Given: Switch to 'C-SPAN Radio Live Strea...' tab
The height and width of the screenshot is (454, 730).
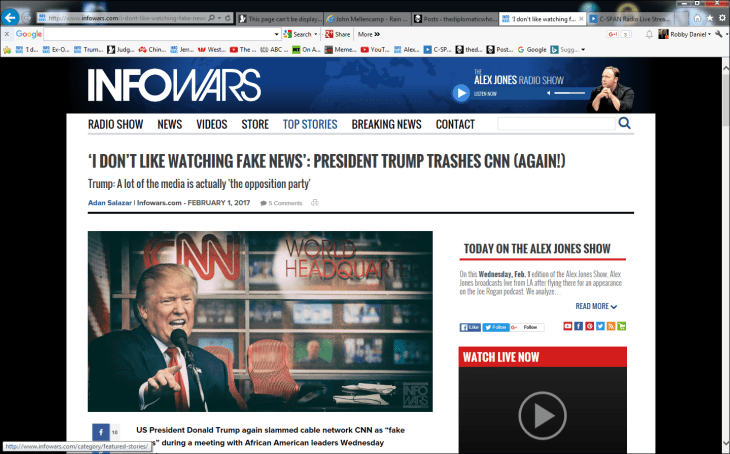Looking at the screenshot, I should coord(629,19).
